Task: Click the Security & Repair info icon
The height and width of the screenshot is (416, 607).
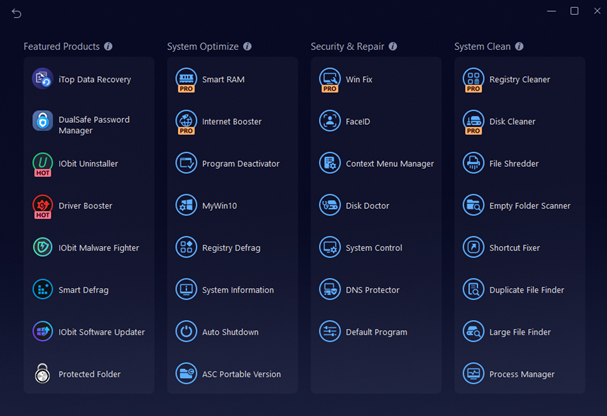Action: point(393,46)
